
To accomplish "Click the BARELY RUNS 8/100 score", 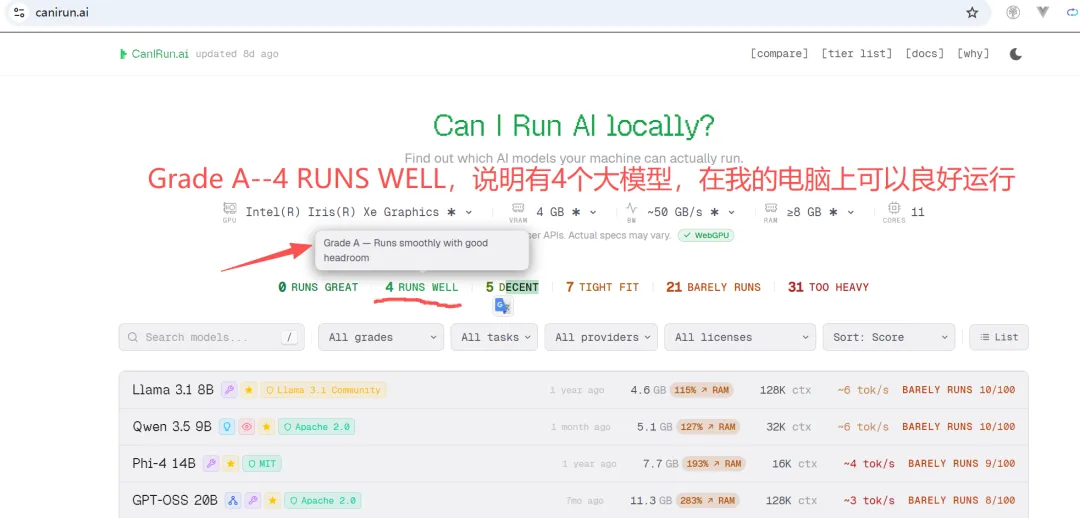I will click(x=962, y=500).
